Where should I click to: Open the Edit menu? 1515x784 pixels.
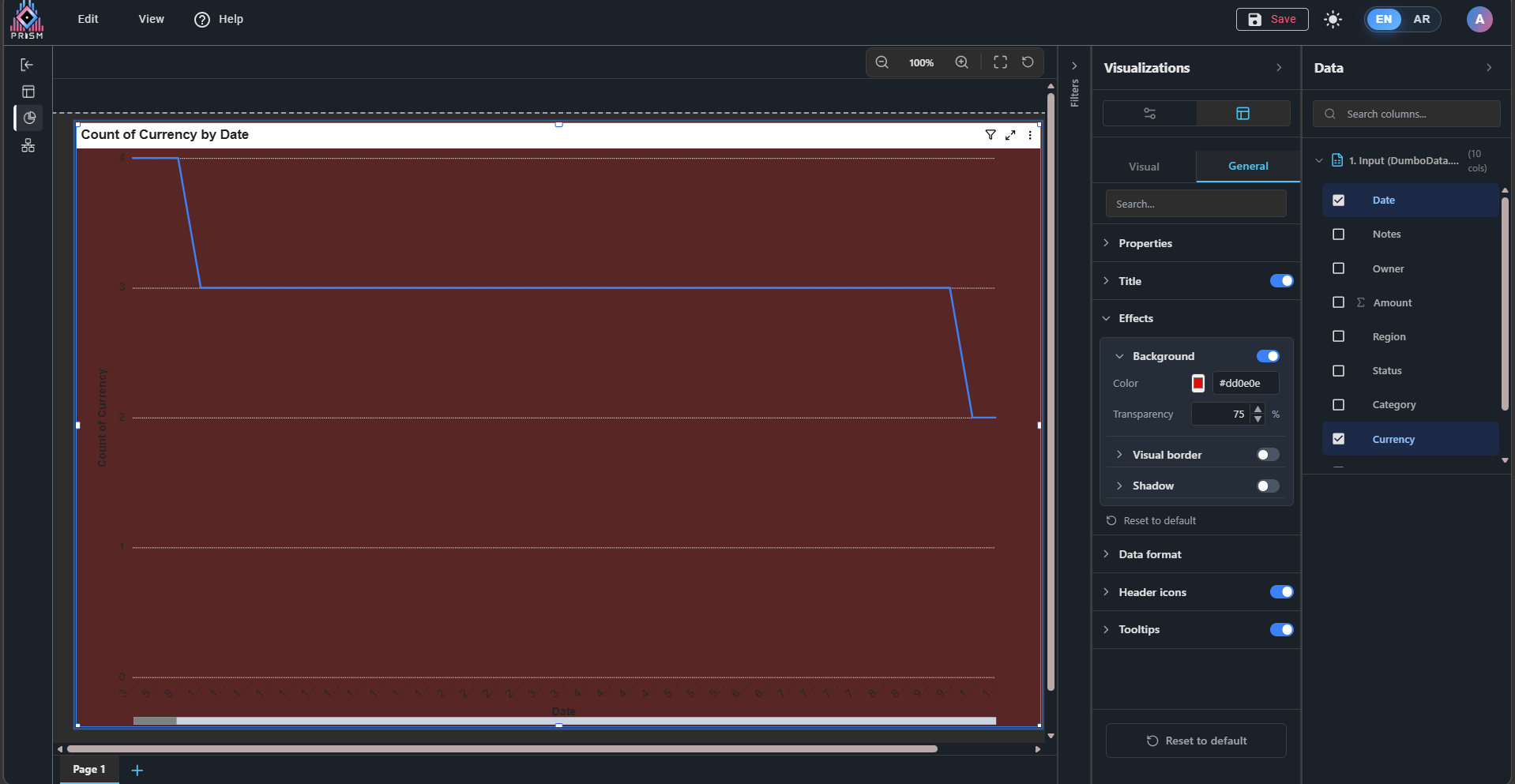tap(88, 19)
